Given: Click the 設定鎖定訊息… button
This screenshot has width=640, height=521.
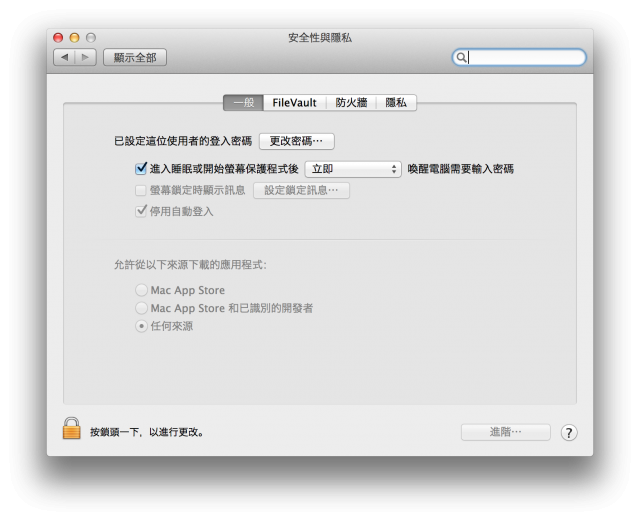Looking at the screenshot, I should coord(301,190).
